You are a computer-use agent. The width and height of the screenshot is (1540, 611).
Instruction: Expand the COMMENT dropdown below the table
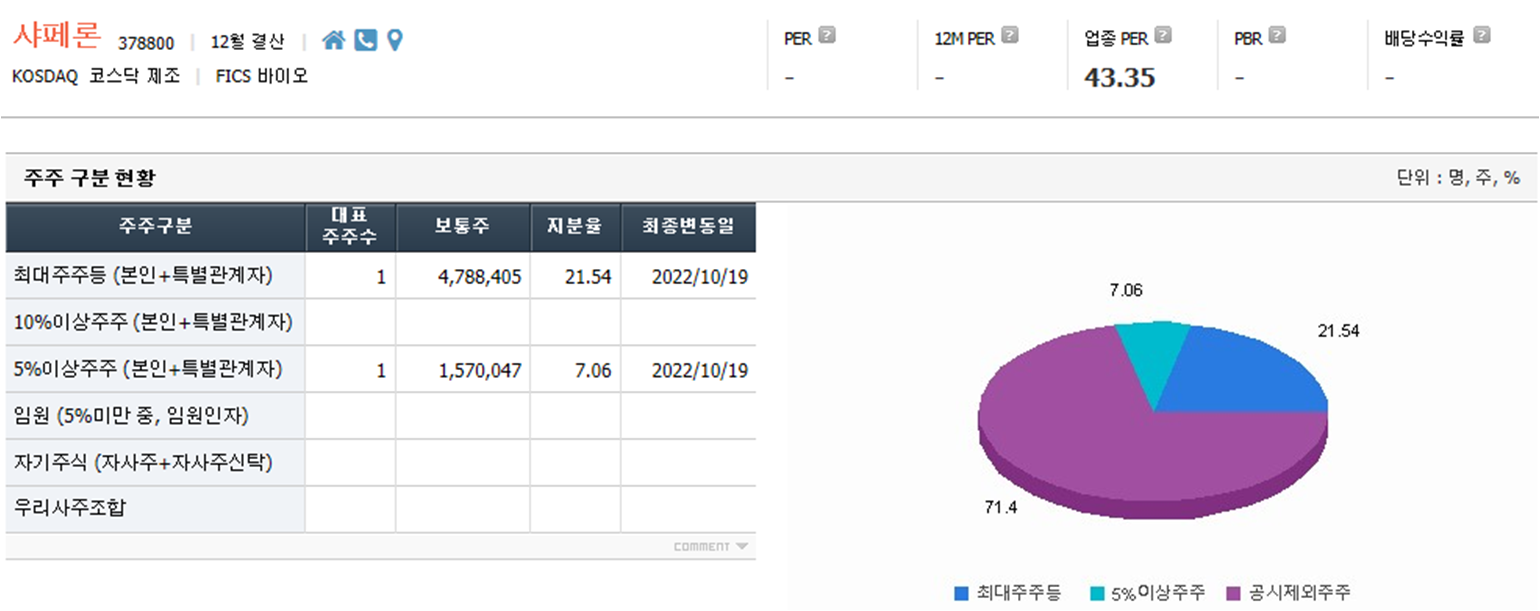click(x=710, y=546)
